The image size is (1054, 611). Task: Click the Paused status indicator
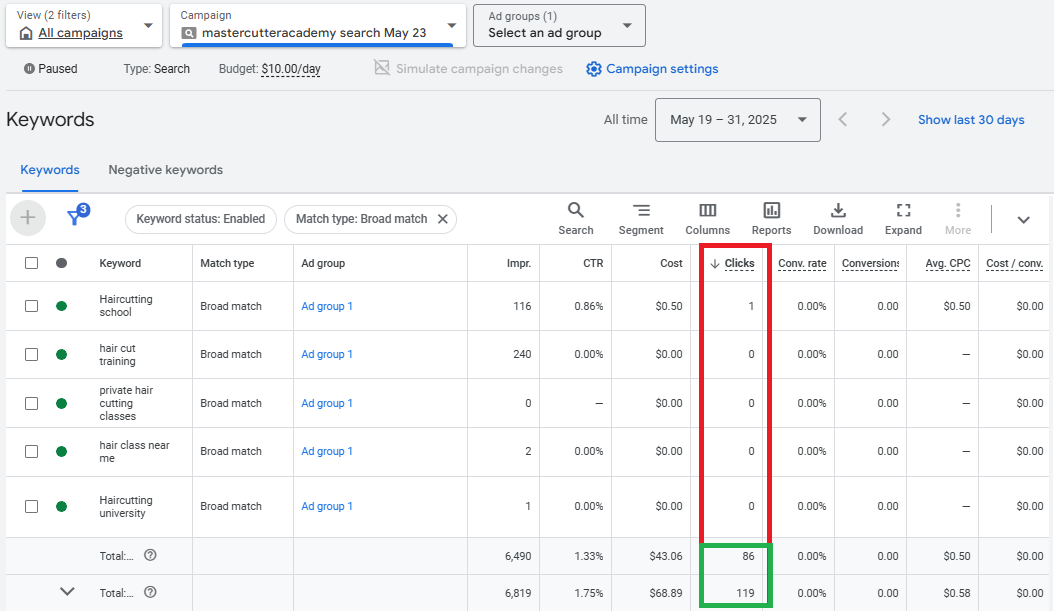(50, 69)
